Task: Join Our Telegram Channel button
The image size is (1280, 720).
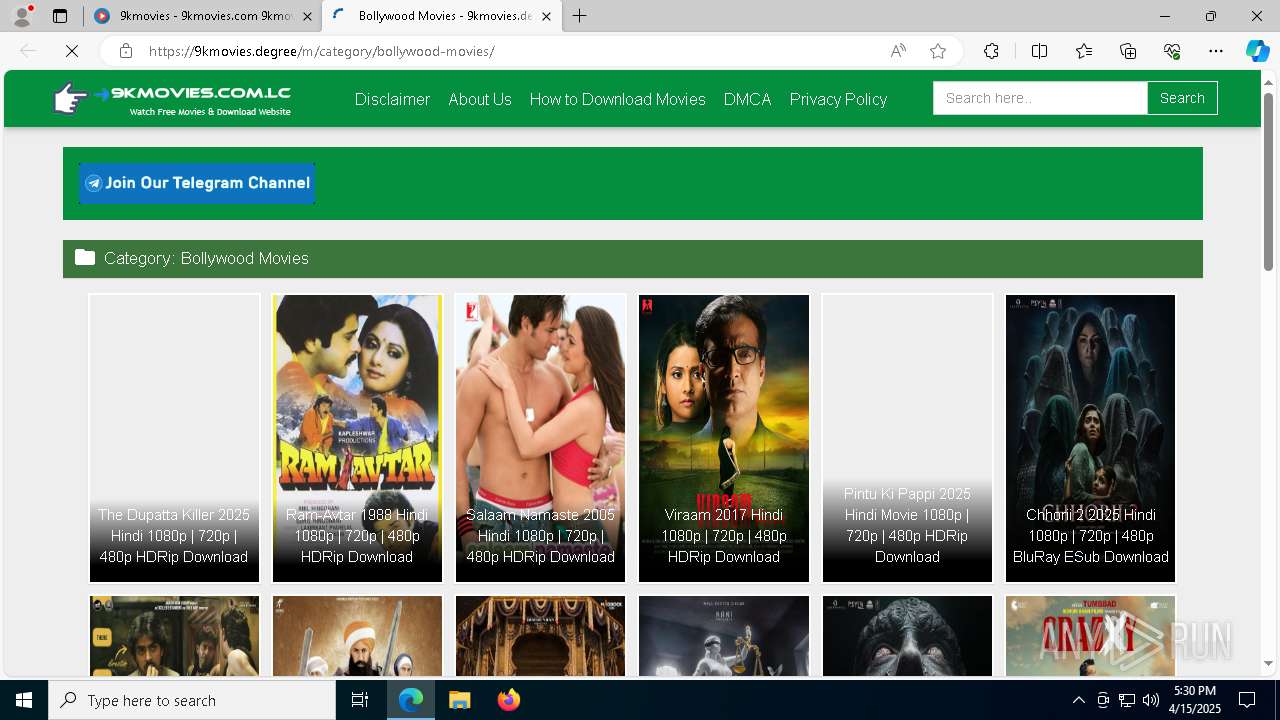Action: click(x=197, y=183)
